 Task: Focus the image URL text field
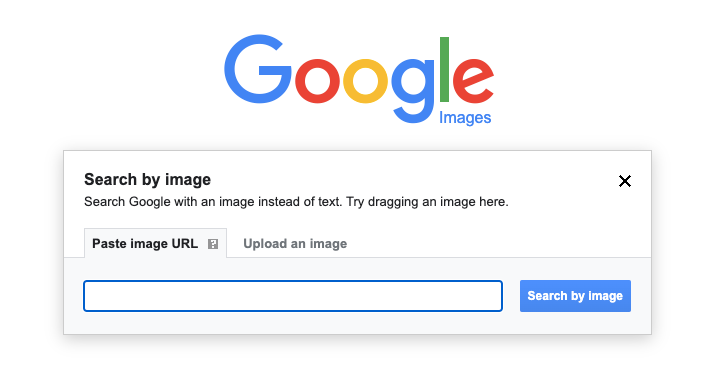pos(293,296)
